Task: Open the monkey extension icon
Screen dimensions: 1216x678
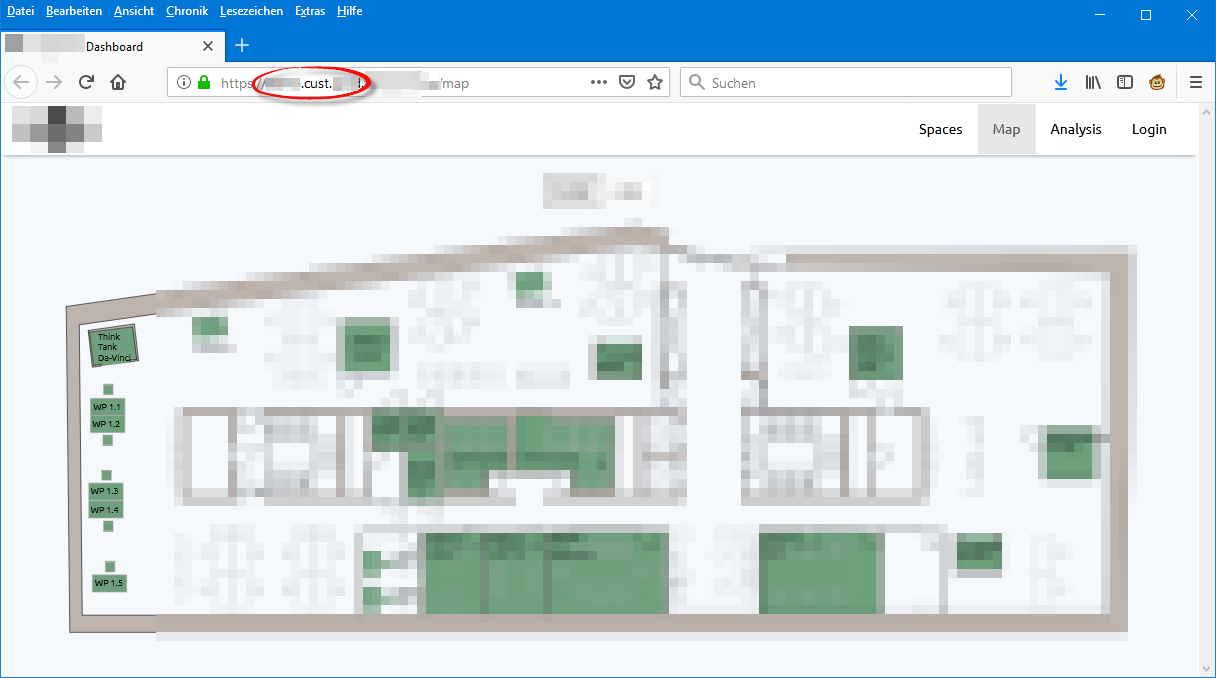Action: [x=1157, y=83]
